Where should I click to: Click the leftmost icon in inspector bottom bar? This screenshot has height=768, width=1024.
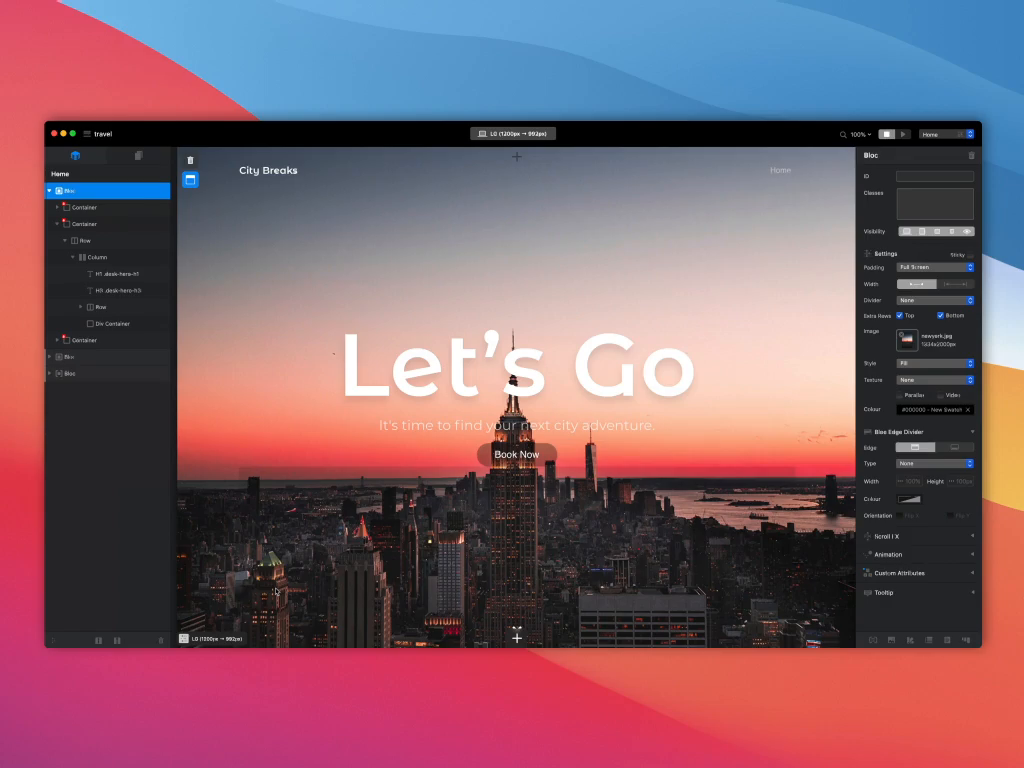pos(872,640)
